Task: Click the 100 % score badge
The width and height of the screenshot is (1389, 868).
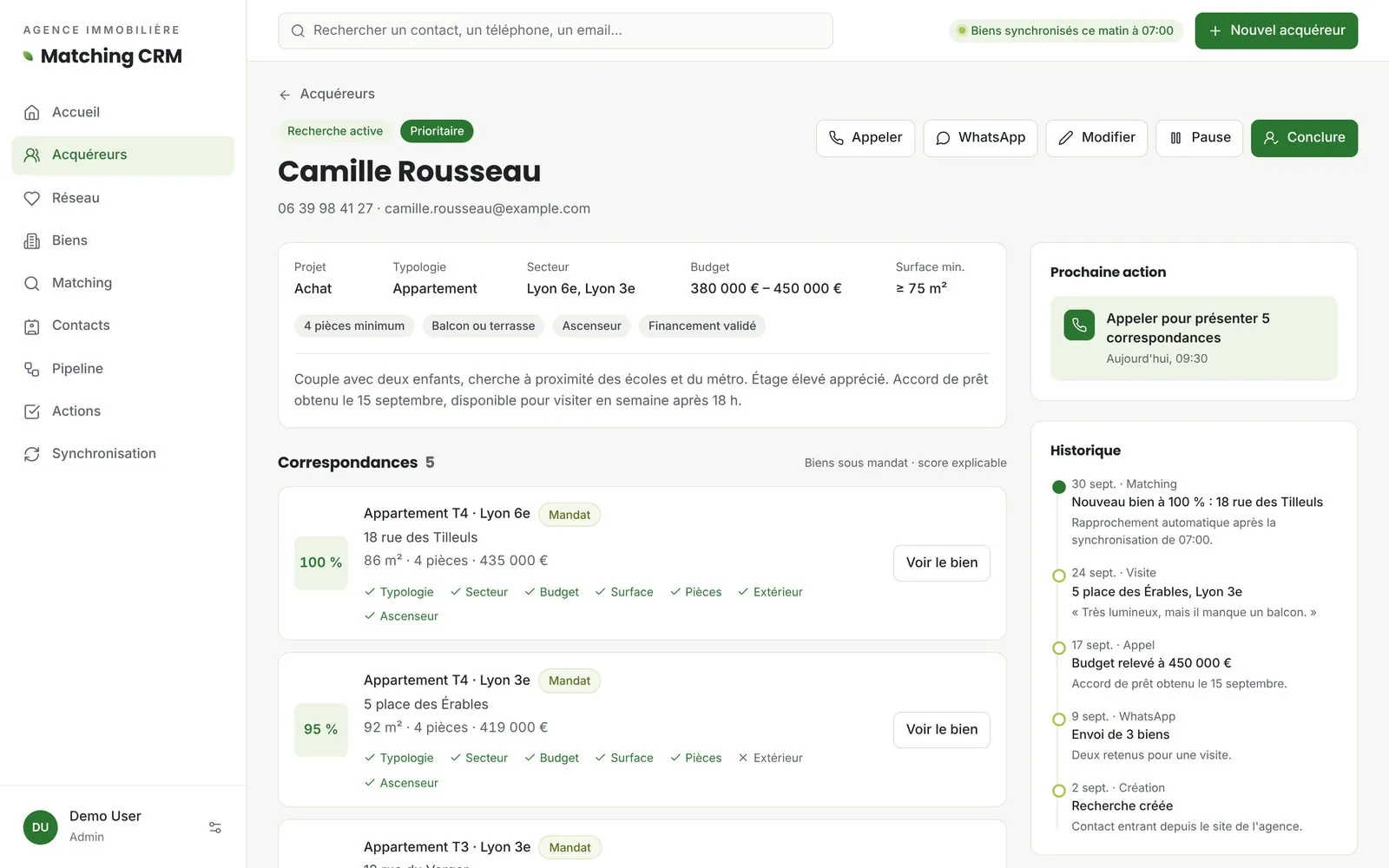Action: [321, 562]
